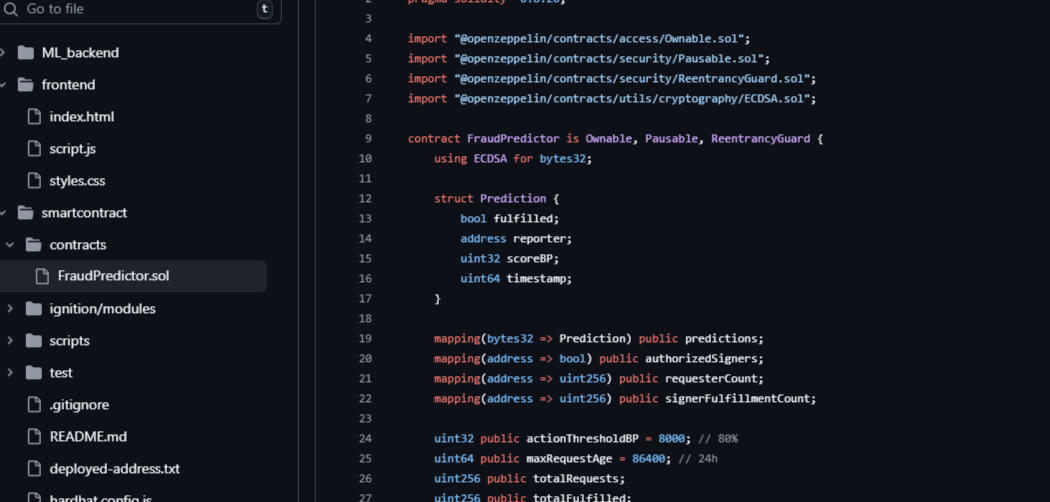Click the contracts folder icon

tap(33, 245)
